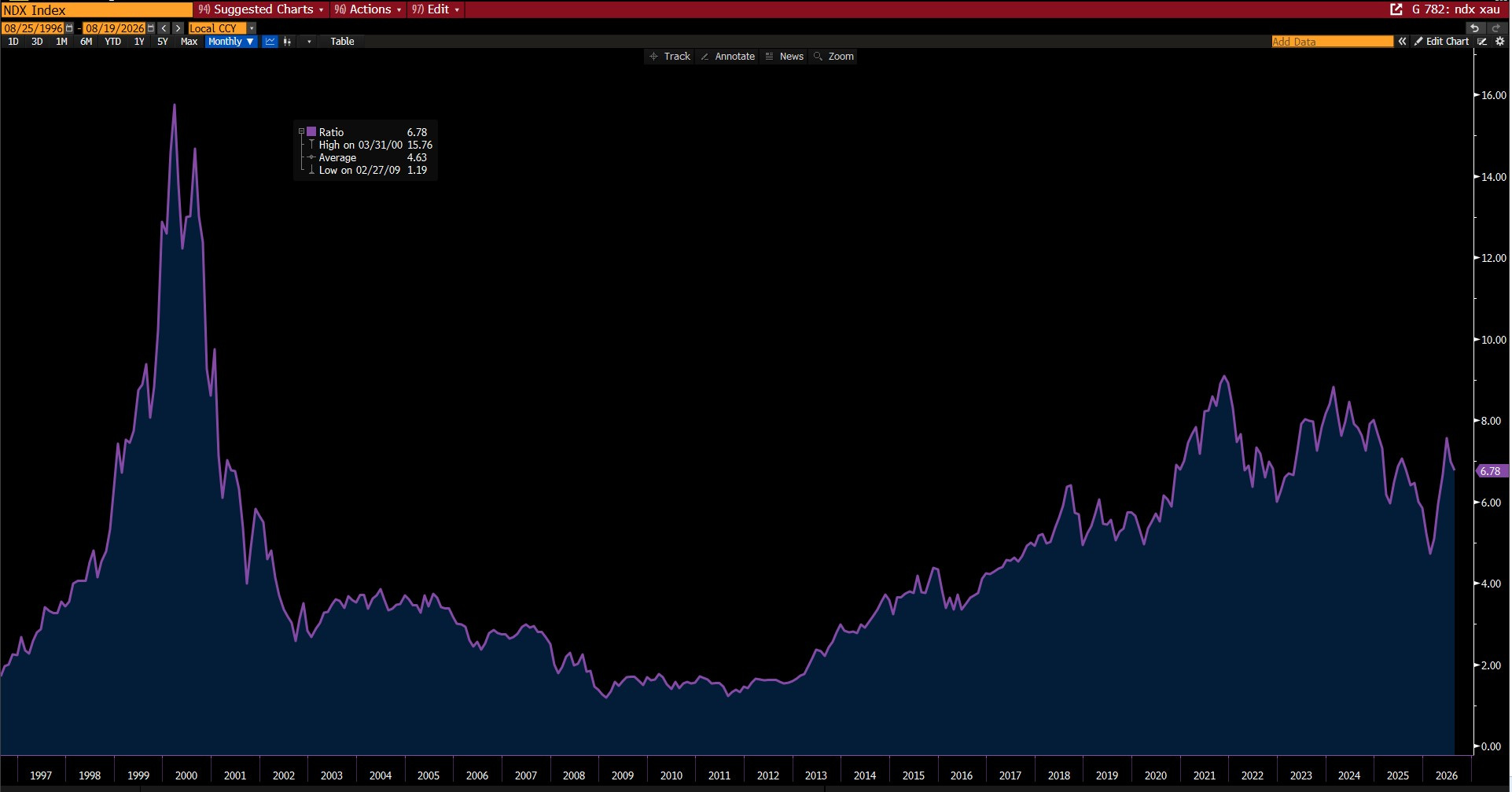
Task: Shift date range back with left arrow
Action: coord(164,28)
